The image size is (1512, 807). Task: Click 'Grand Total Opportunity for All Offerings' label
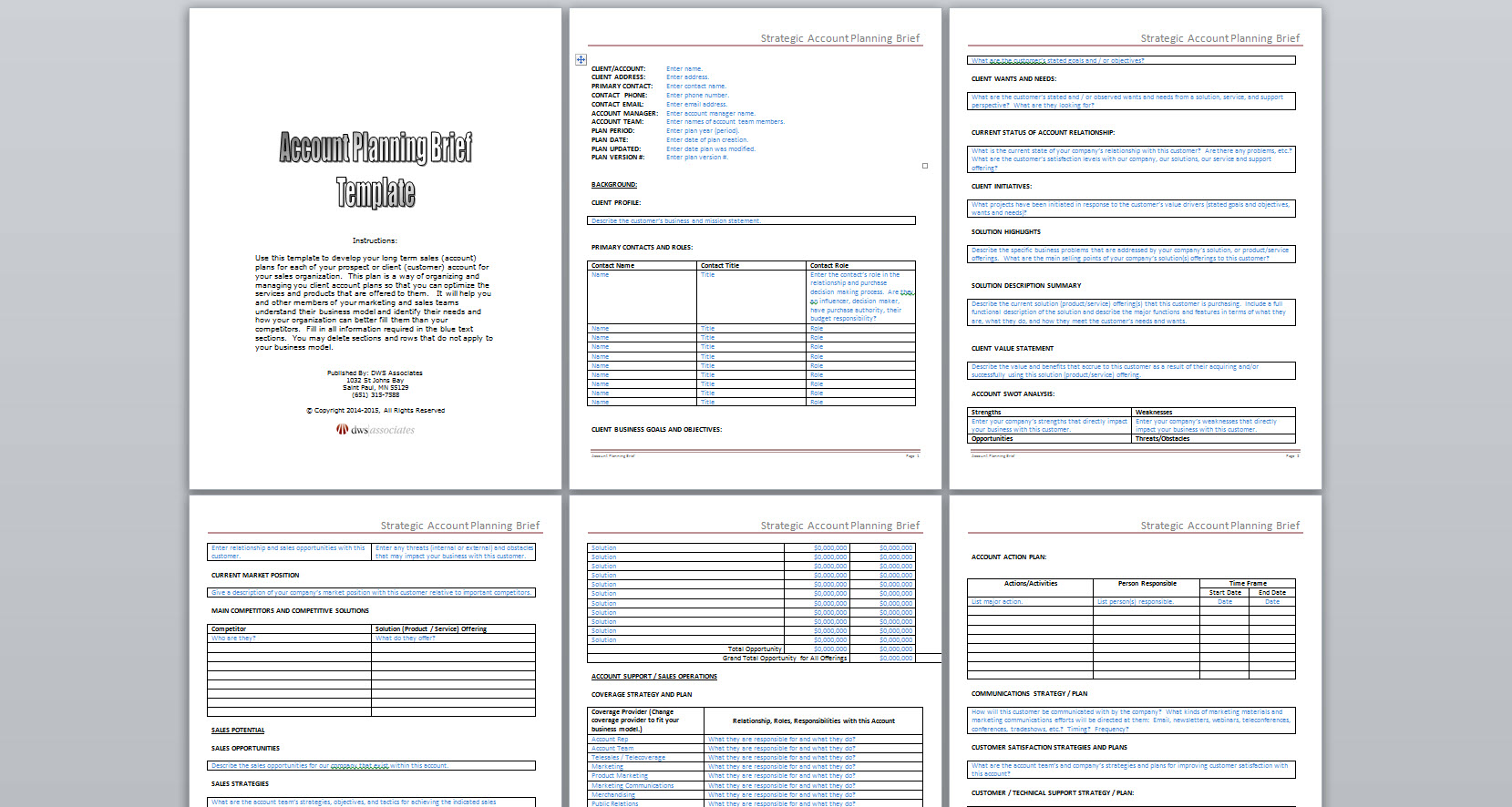[x=785, y=659]
